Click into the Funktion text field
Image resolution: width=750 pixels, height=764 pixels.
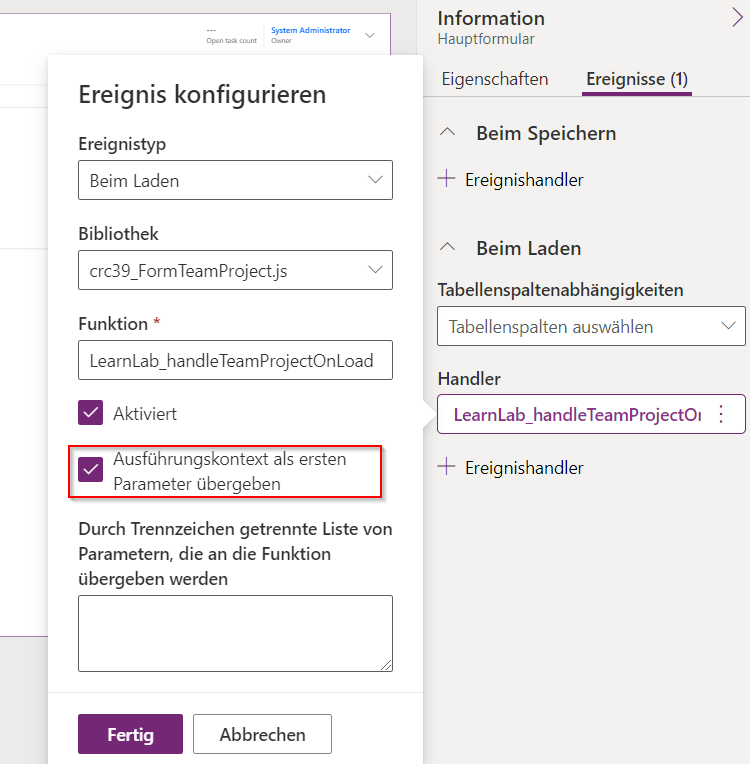235,361
